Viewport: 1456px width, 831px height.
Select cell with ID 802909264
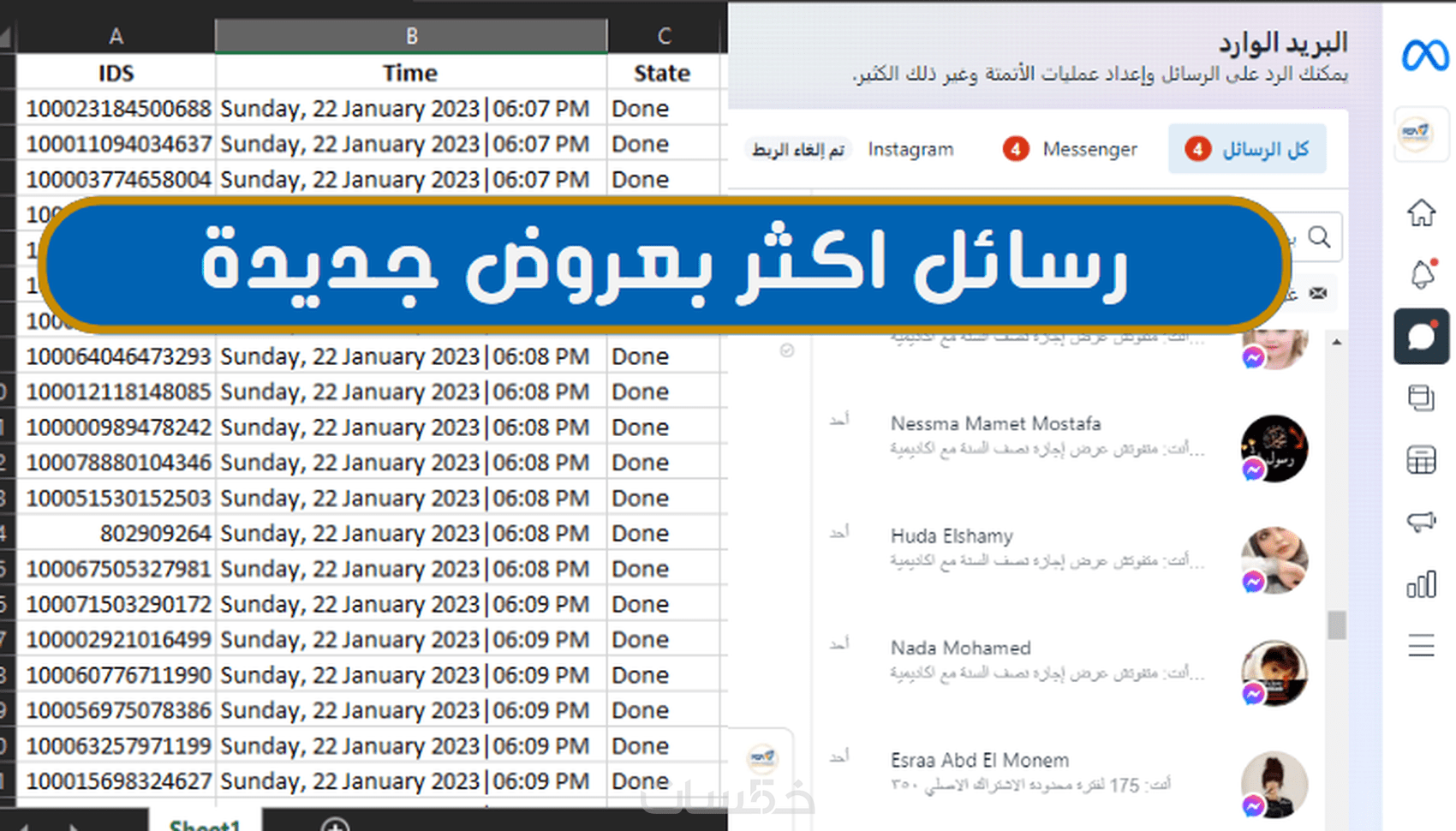point(116,533)
